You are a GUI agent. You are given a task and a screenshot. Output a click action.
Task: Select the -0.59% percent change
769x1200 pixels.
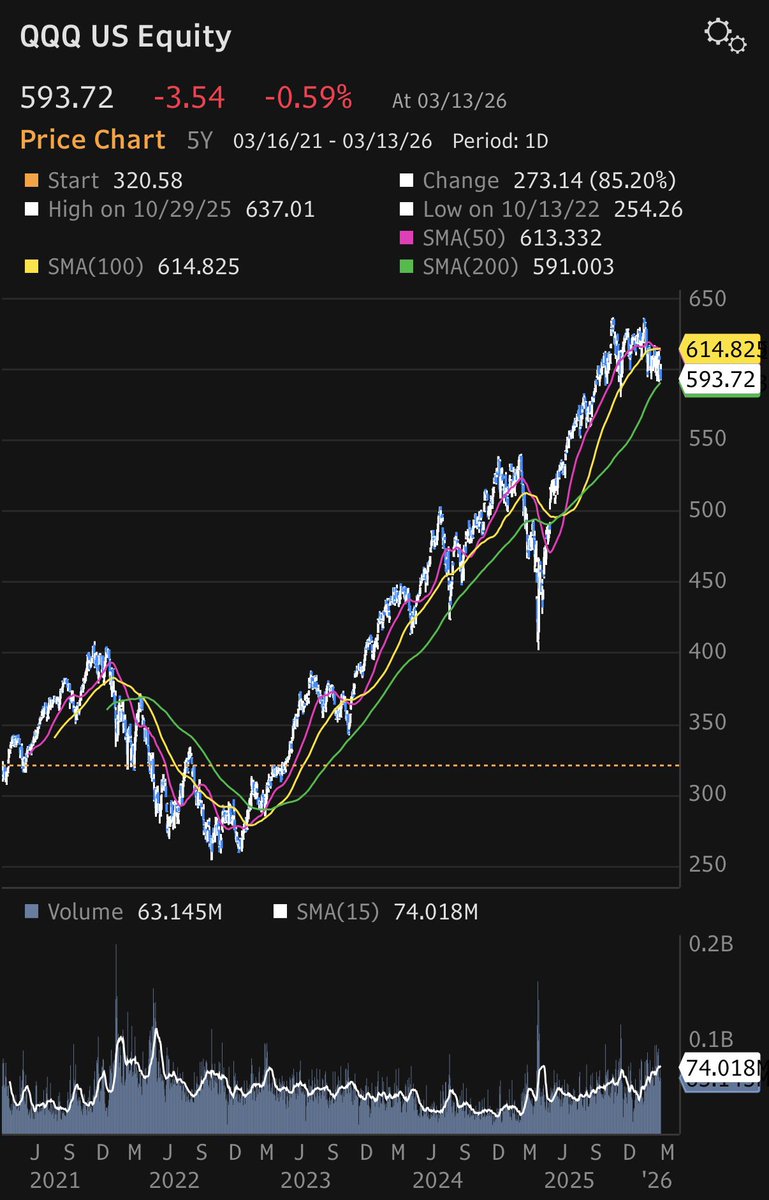(308, 98)
